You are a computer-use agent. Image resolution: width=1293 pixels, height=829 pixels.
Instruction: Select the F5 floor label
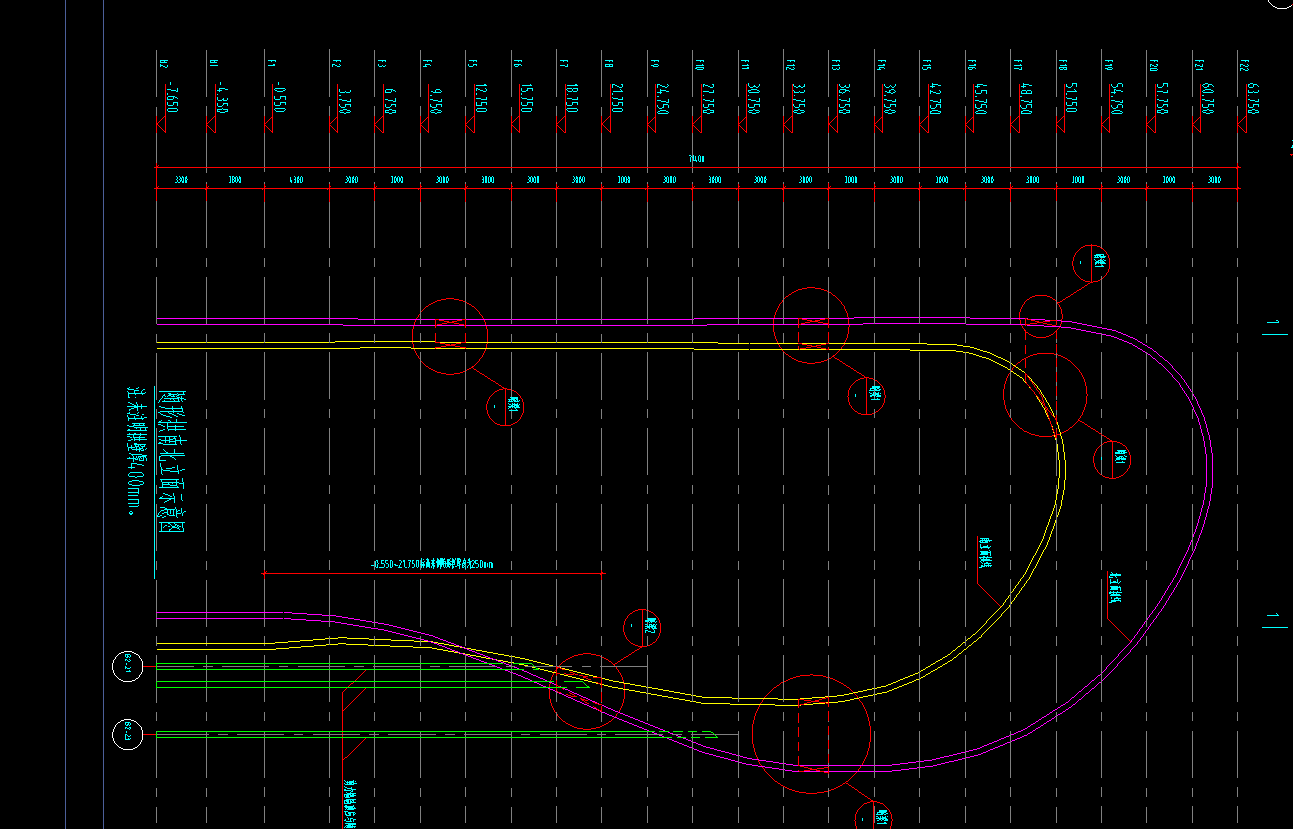472,64
